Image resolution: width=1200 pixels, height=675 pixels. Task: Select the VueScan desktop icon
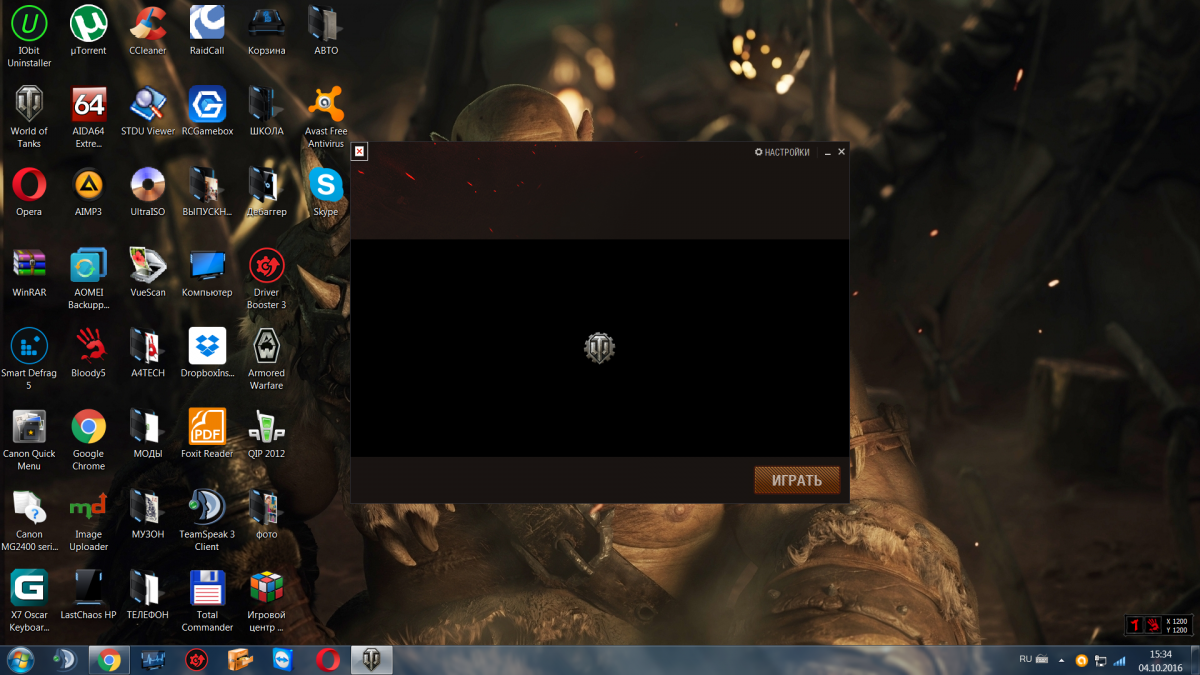point(148,274)
